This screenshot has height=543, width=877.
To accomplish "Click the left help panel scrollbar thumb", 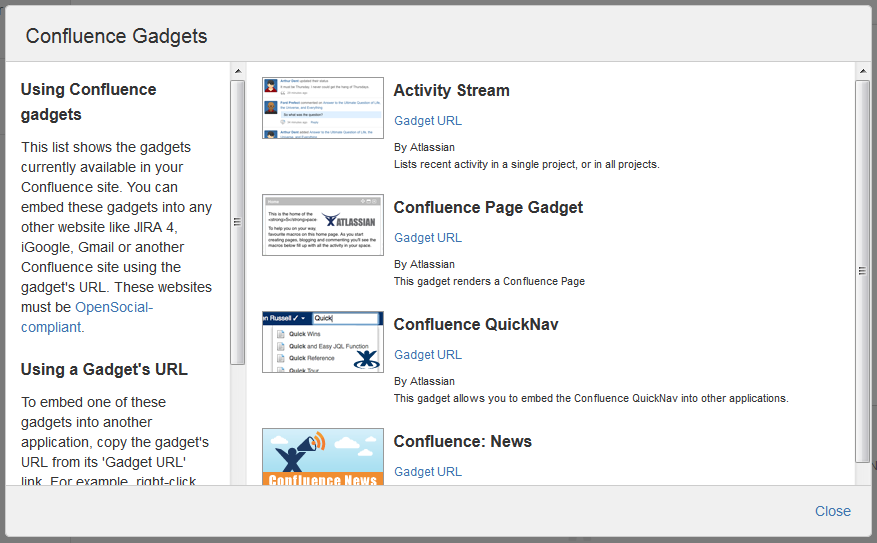I will tap(238, 222).
